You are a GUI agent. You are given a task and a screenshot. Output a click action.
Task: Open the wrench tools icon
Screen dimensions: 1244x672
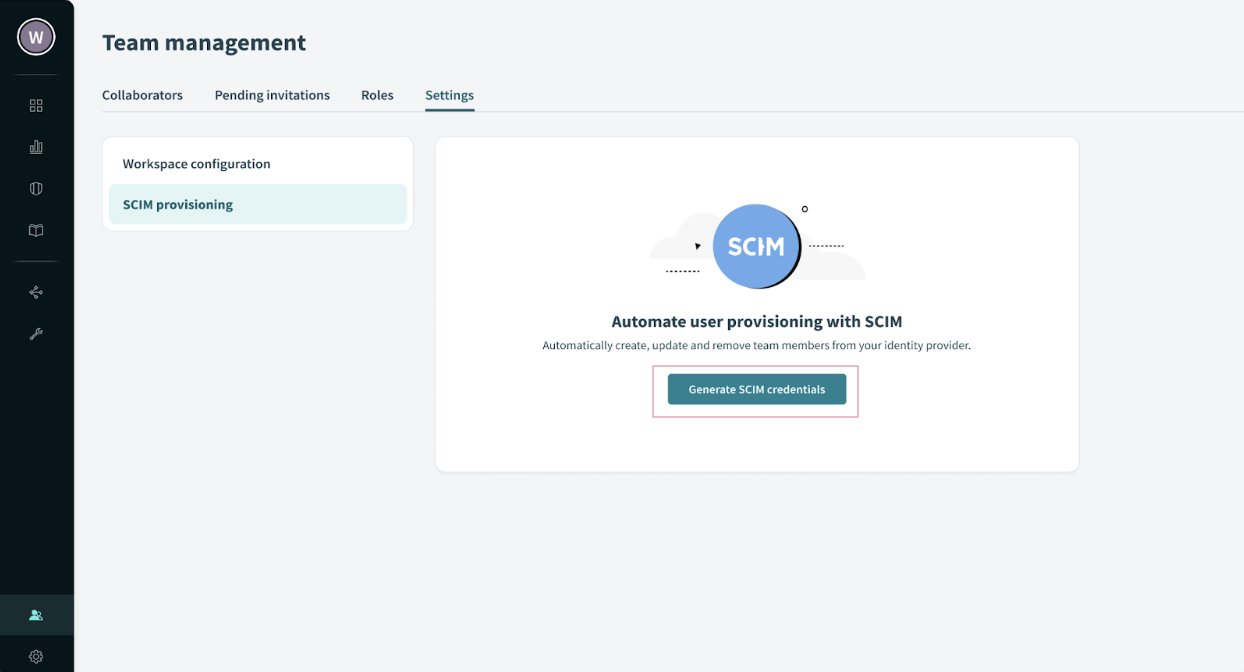(x=36, y=334)
